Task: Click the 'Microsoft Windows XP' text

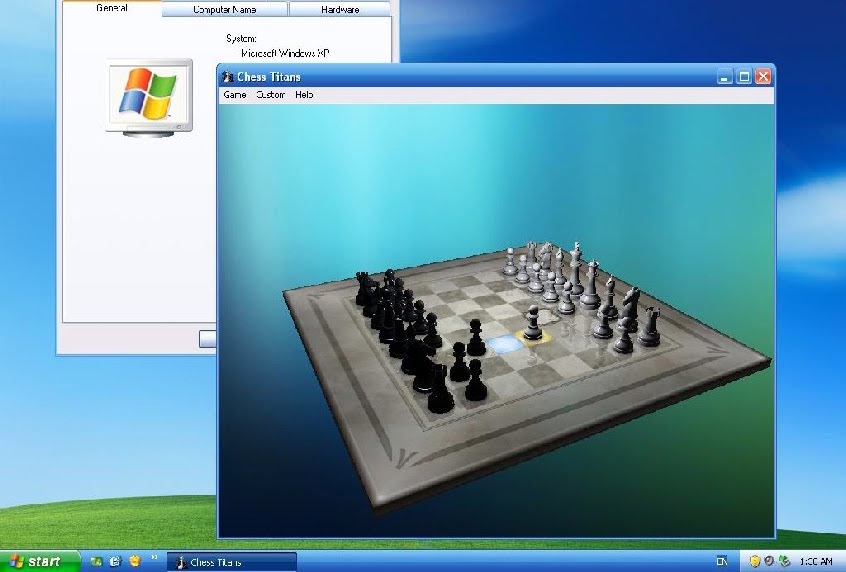Action: (x=285, y=53)
